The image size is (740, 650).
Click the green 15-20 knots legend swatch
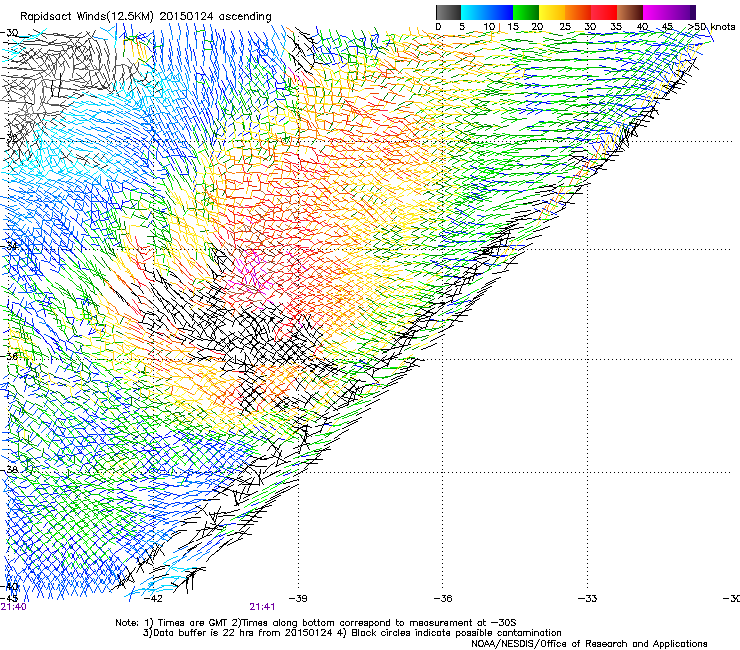tap(526, 12)
